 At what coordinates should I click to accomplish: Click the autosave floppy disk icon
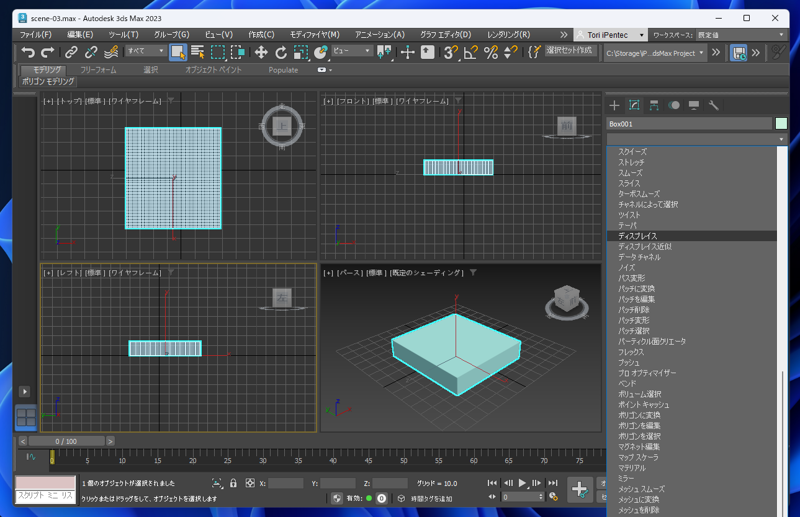point(738,53)
